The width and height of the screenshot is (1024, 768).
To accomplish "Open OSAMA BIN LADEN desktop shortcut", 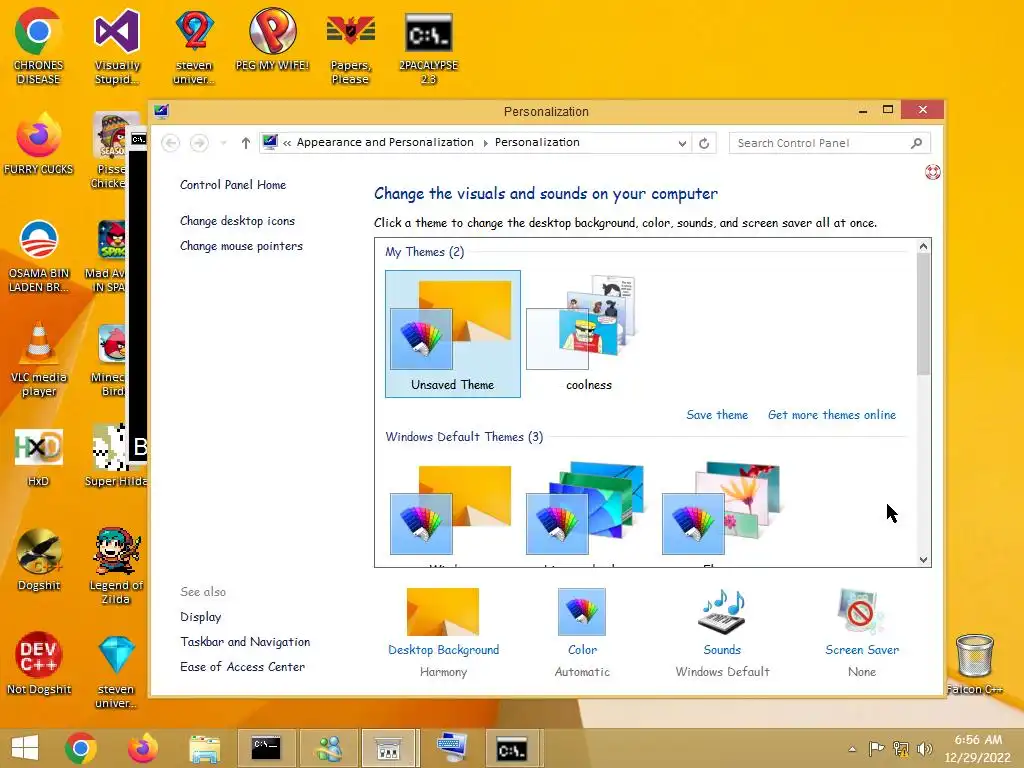I will (x=38, y=256).
